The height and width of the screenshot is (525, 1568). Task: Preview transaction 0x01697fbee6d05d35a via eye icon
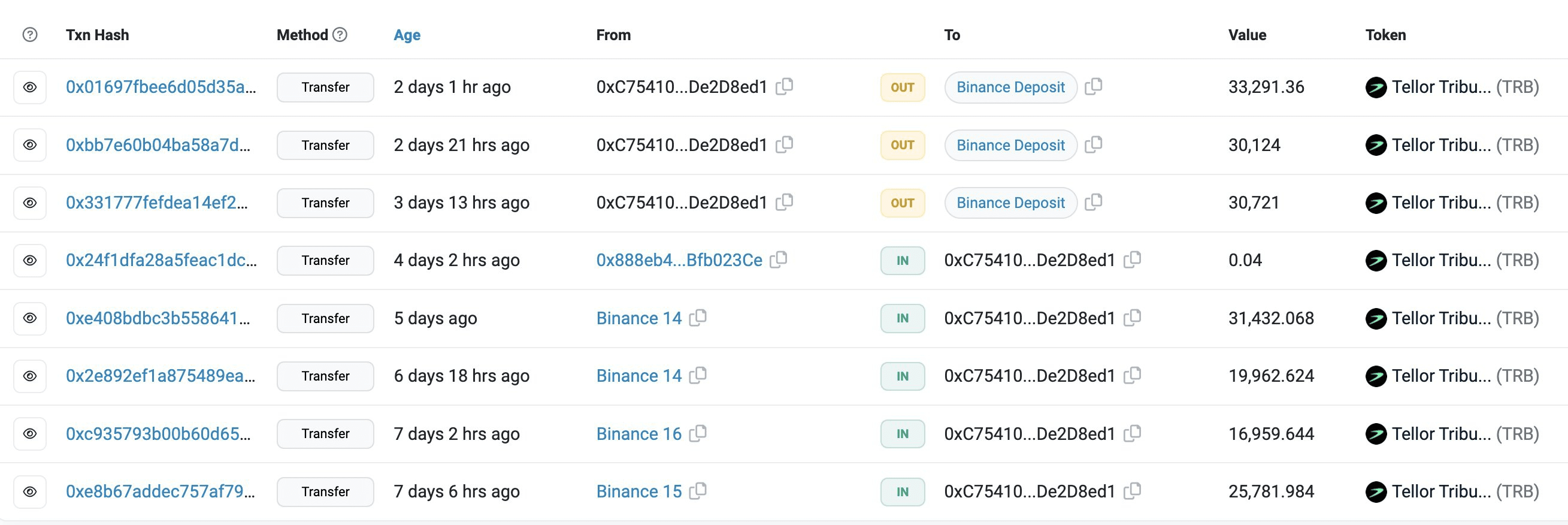[30, 87]
